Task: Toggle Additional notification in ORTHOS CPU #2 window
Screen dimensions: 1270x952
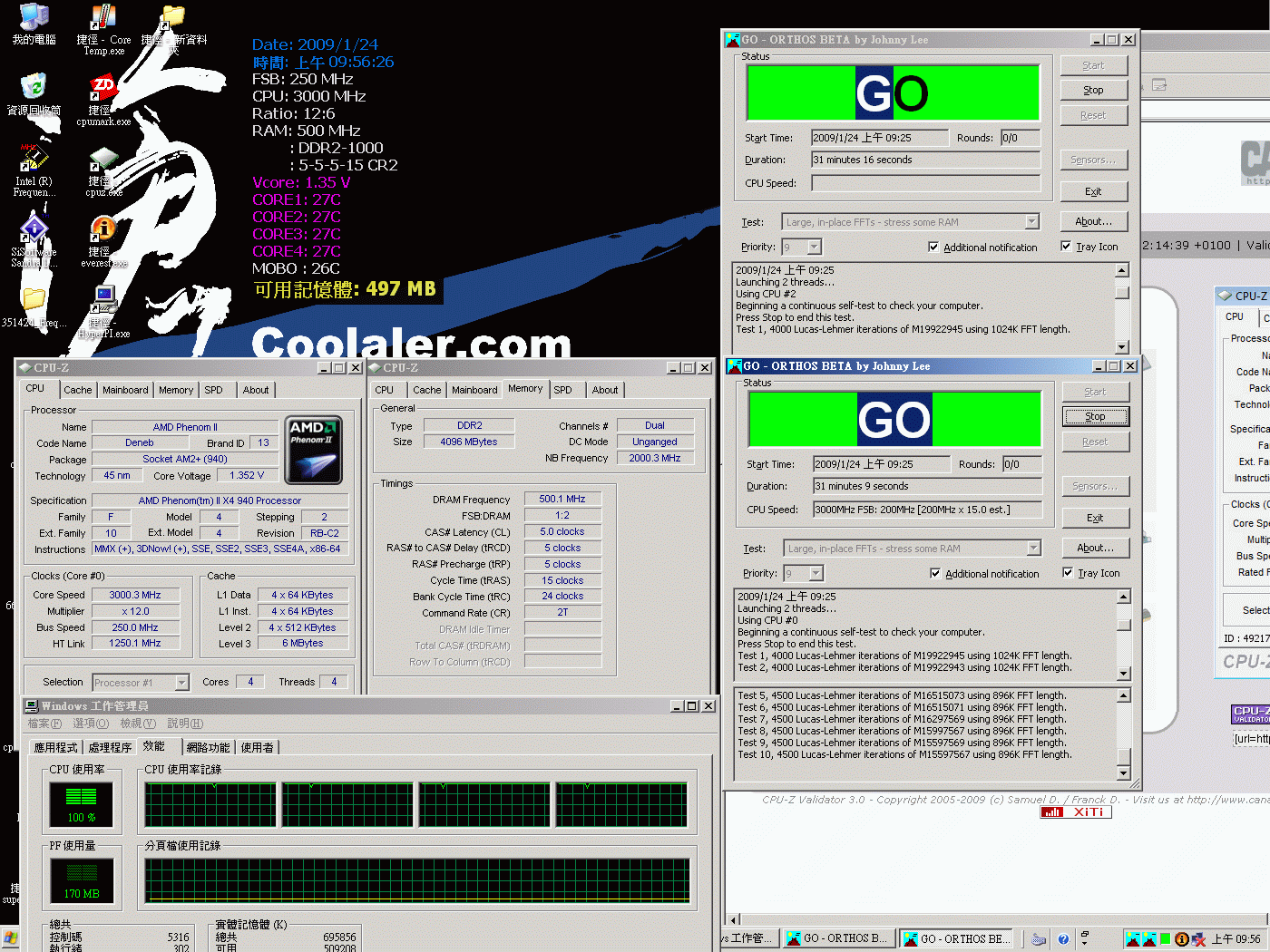Action: coord(933,247)
